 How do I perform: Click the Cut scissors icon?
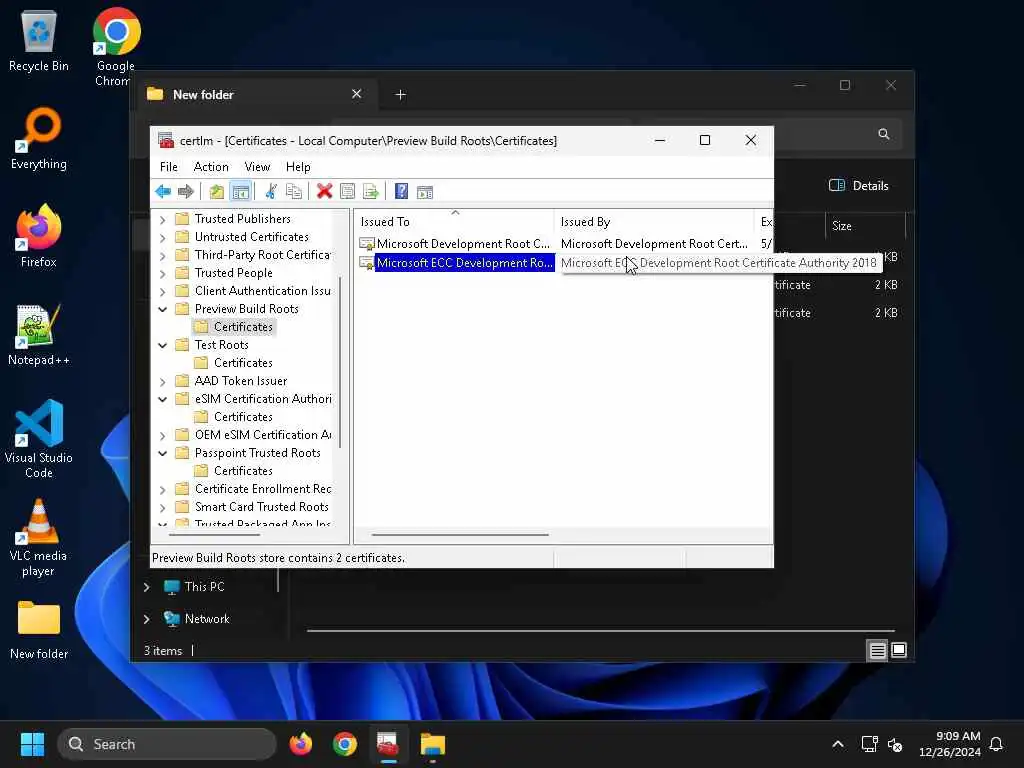pos(271,191)
